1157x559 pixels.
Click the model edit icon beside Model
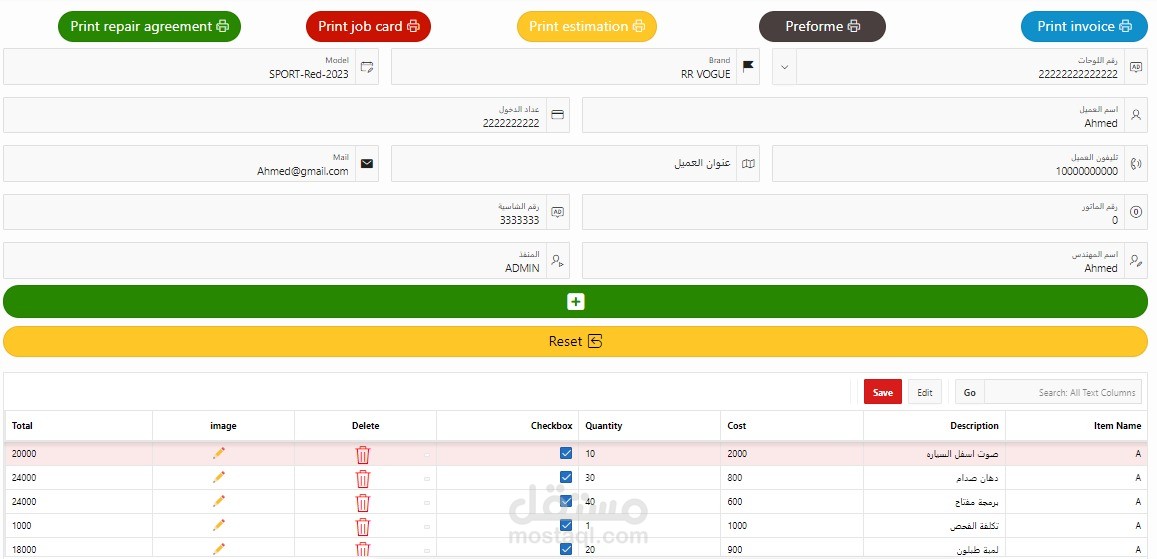tap(367, 67)
